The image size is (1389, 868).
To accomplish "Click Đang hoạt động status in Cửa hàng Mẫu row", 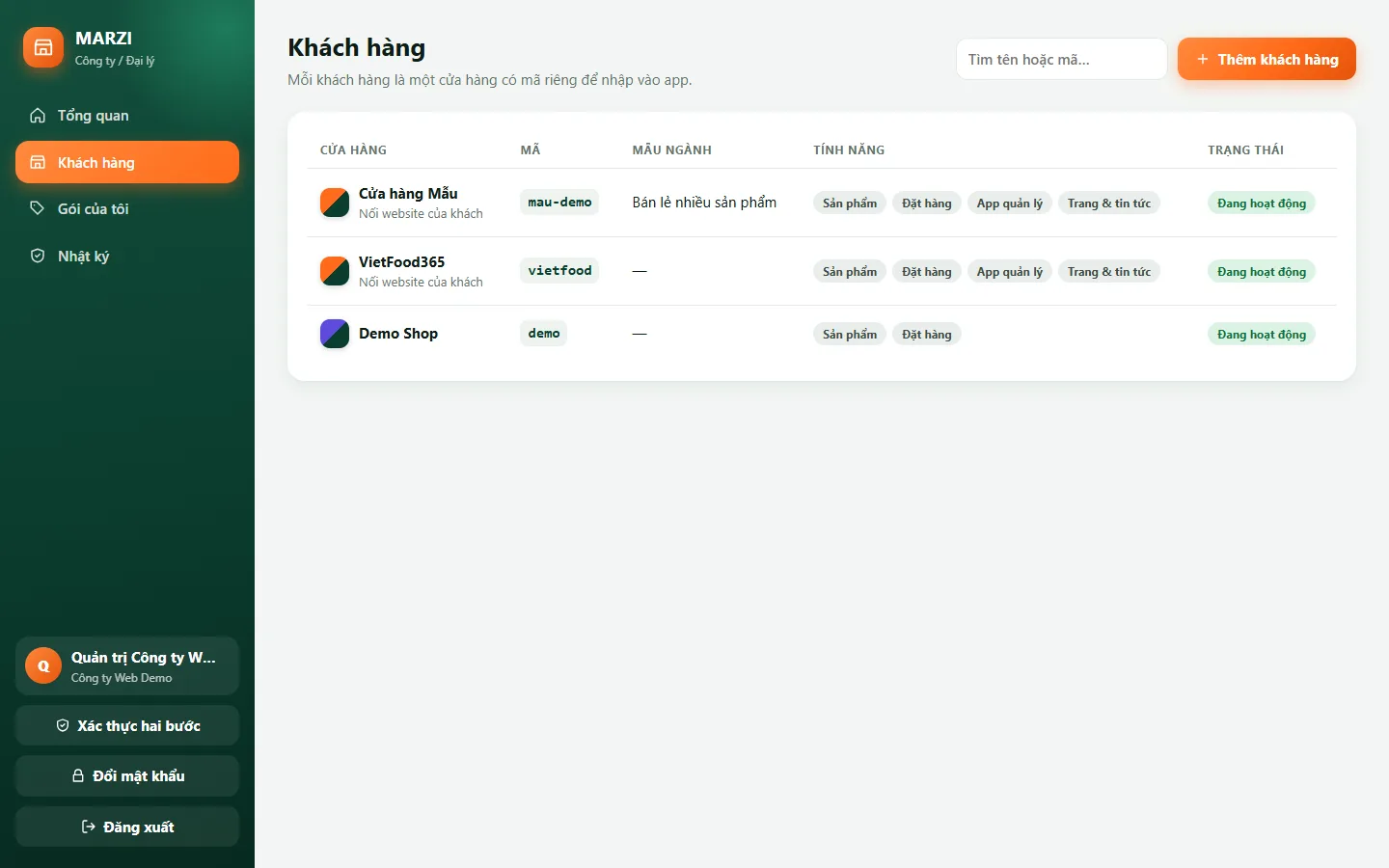I will (1262, 203).
